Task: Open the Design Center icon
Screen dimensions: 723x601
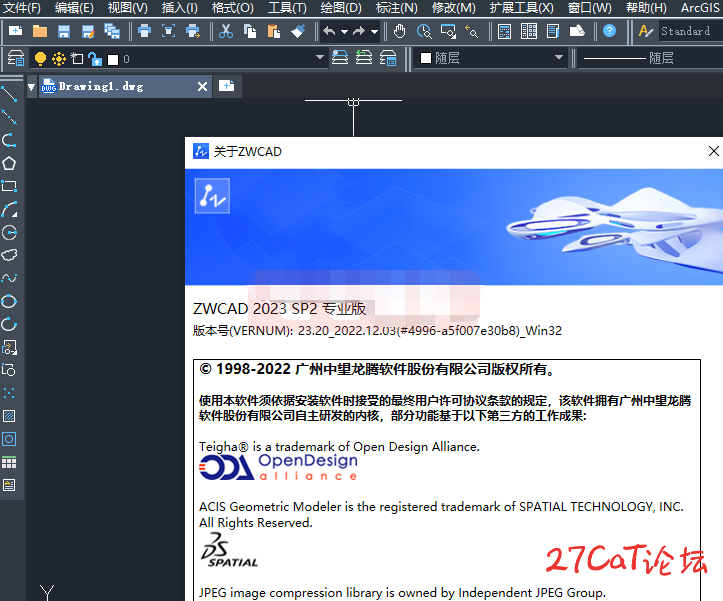Action: tap(528, 31)
